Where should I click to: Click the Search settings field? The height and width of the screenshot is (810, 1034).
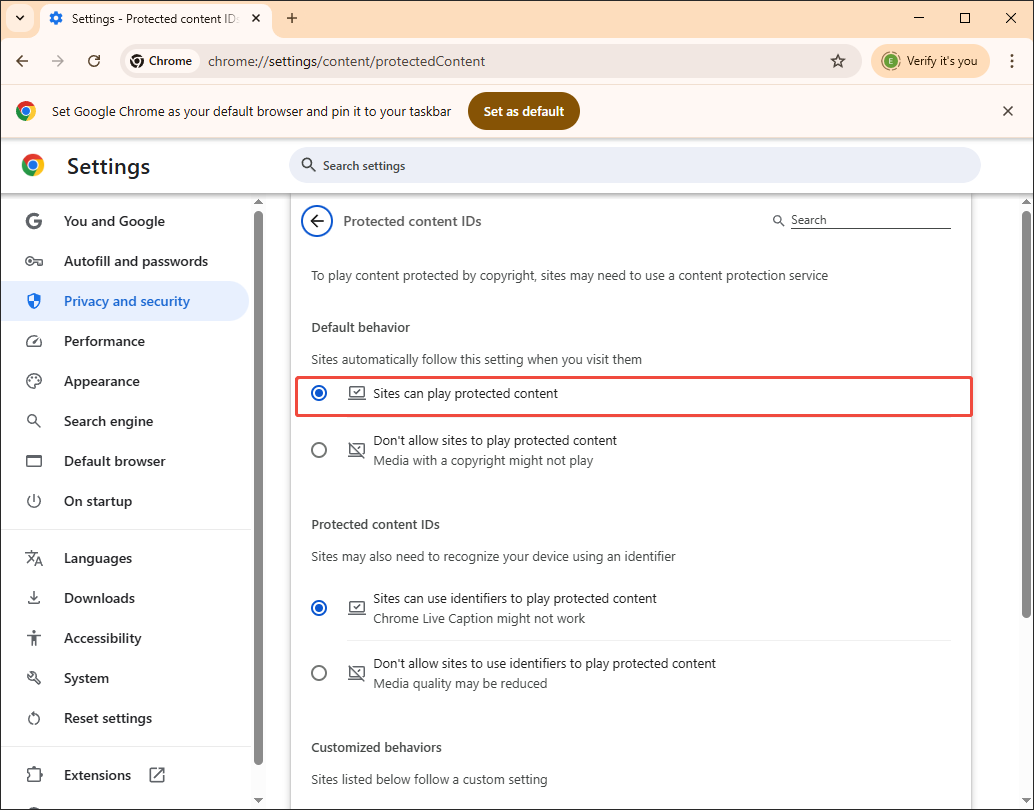click(x=636, y=165)
